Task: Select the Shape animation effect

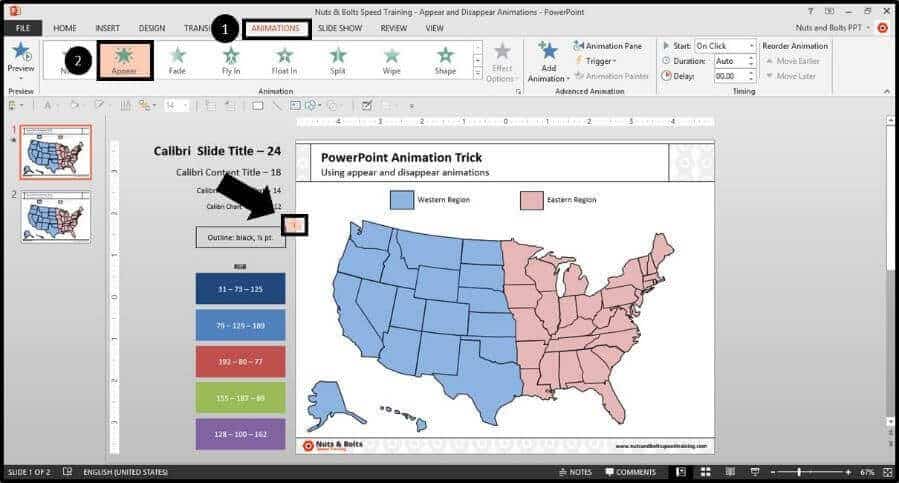Action: 445,61
